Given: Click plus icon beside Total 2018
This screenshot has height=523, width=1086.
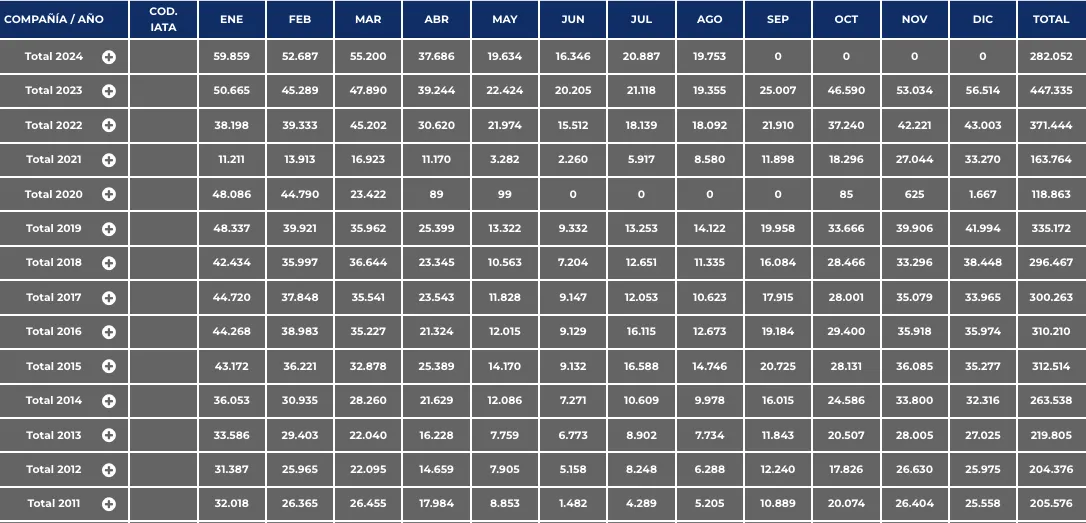Looking at the screenshot, I should point(109,263).
